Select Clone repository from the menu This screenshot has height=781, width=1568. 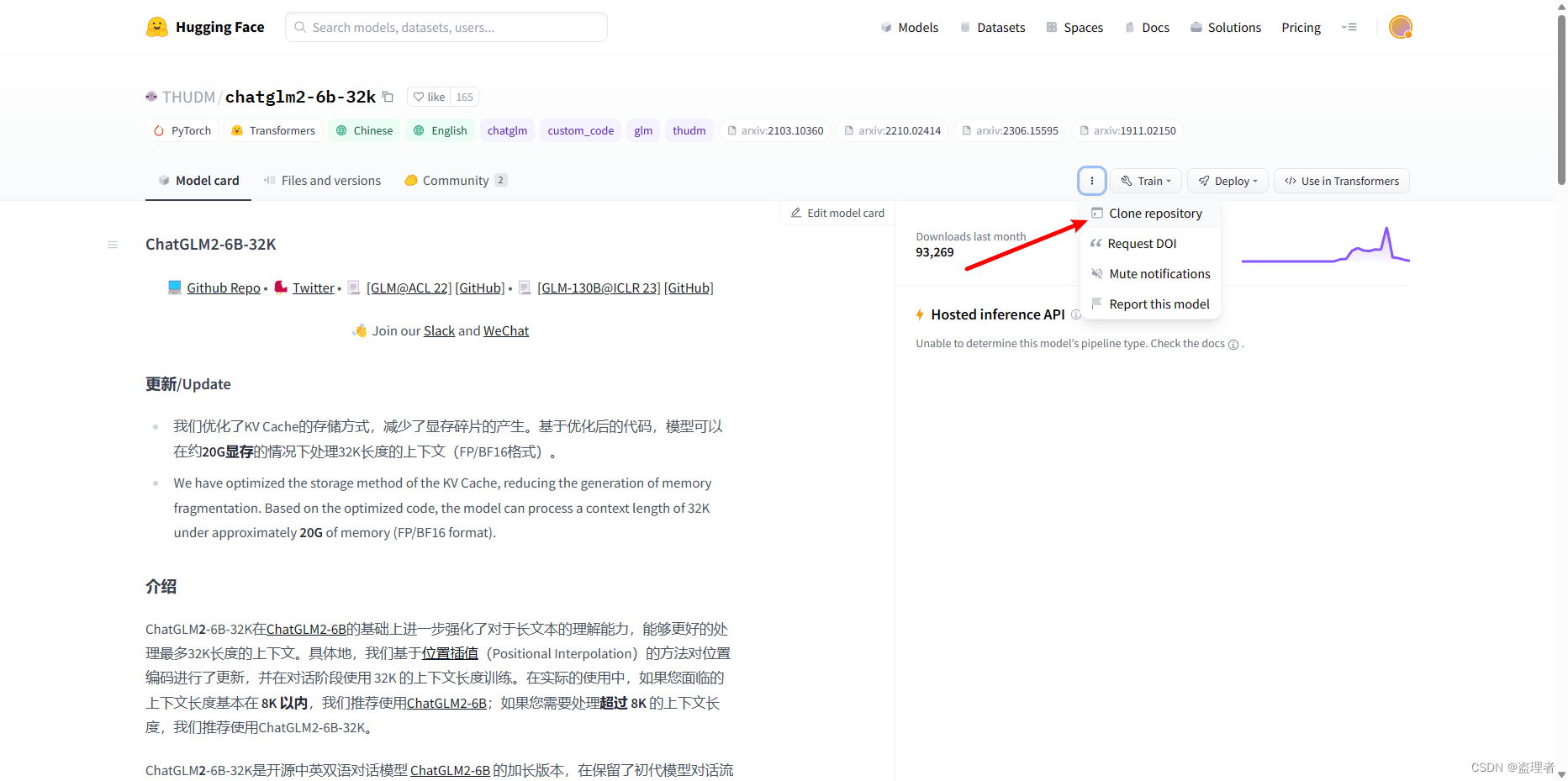(x=1154, y=213)
